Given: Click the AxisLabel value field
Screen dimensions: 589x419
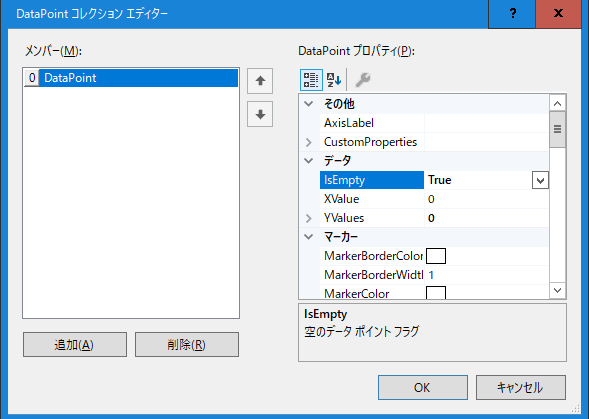Looking at the screenshot, I should [x=486, y=123].
